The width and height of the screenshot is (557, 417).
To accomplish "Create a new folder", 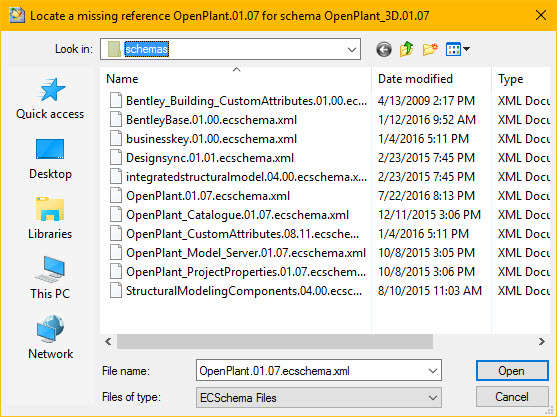I will click(430, 49).
